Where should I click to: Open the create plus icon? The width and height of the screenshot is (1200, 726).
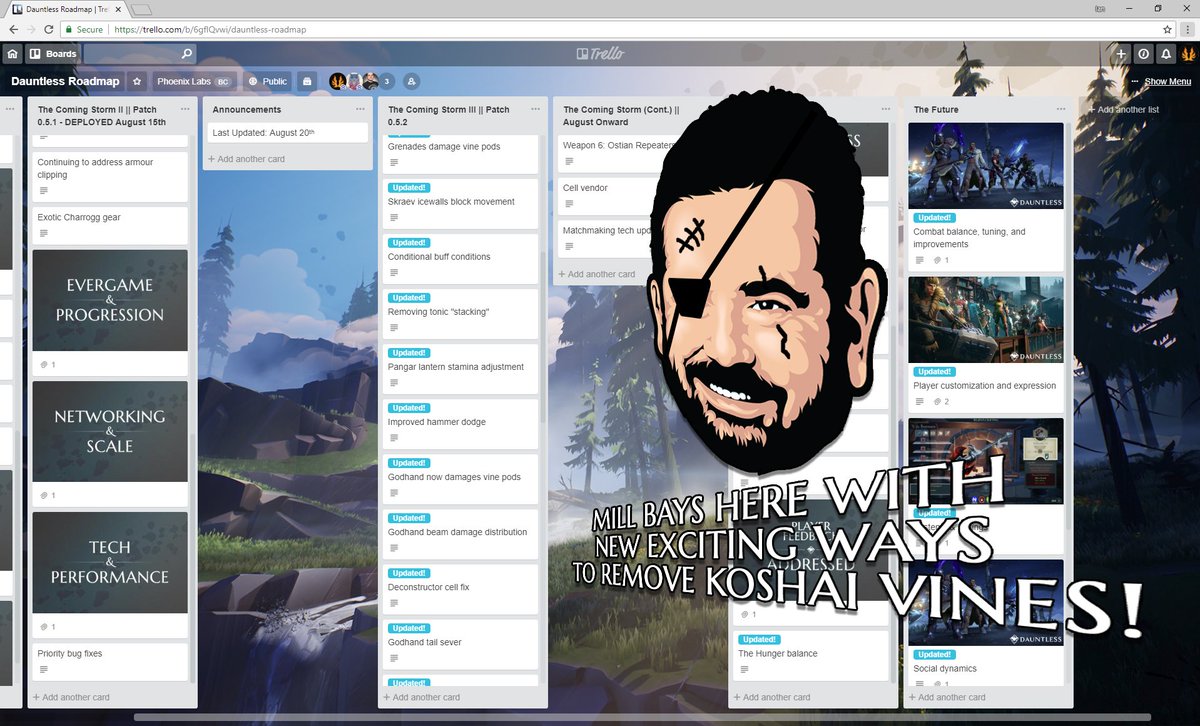pos(1121,54)
